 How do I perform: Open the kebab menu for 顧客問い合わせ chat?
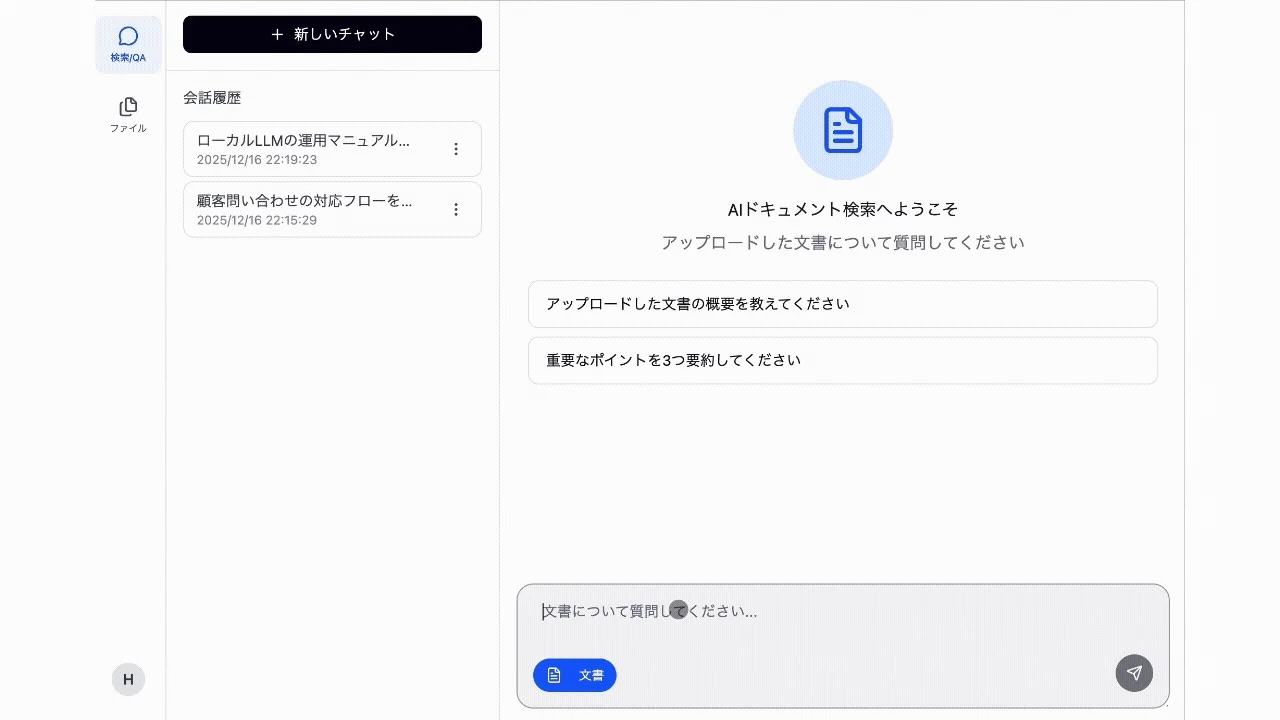[x=456, y=209]
